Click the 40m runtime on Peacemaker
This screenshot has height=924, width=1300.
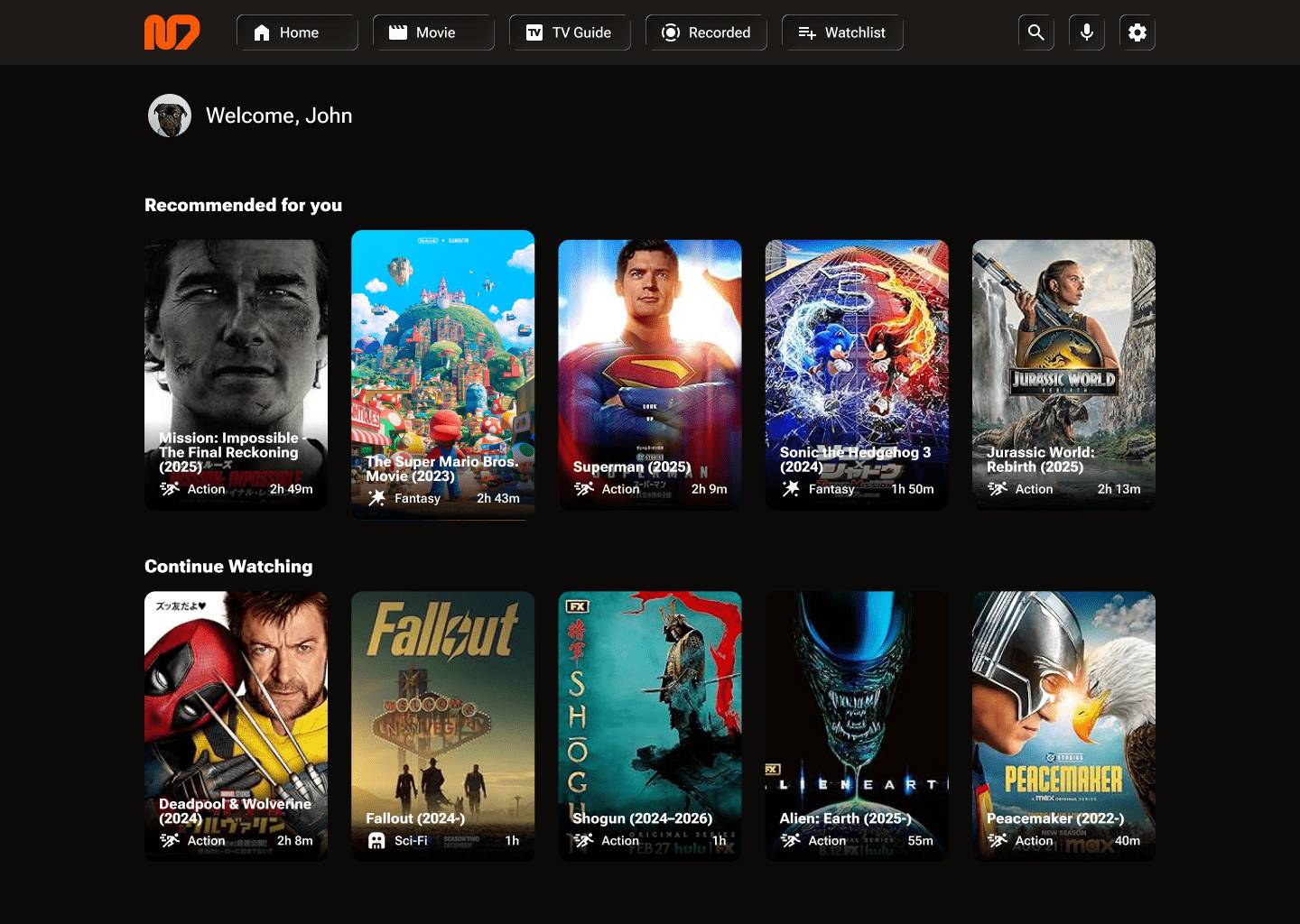1128,841
